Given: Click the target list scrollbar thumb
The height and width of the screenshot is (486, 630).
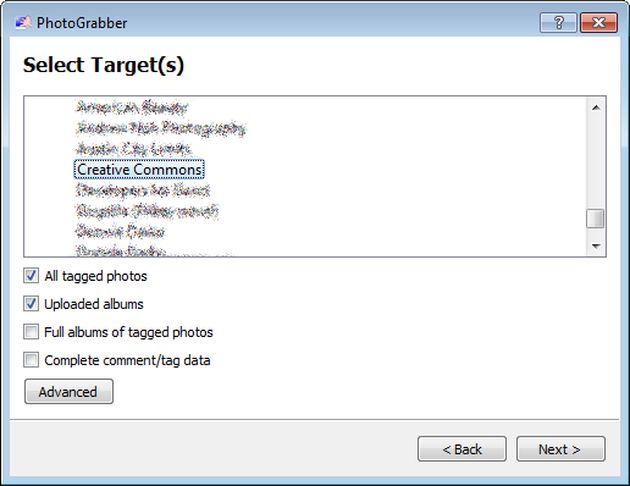Looking at the screenshot, I should tap(595, 218).
